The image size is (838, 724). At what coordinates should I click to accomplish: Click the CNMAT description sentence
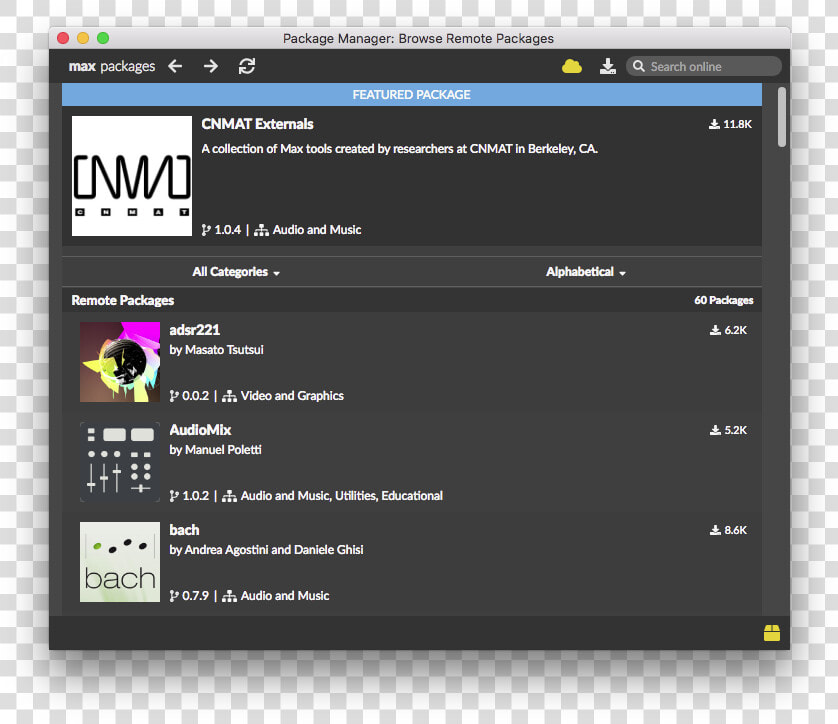click(x=399, y=149)
